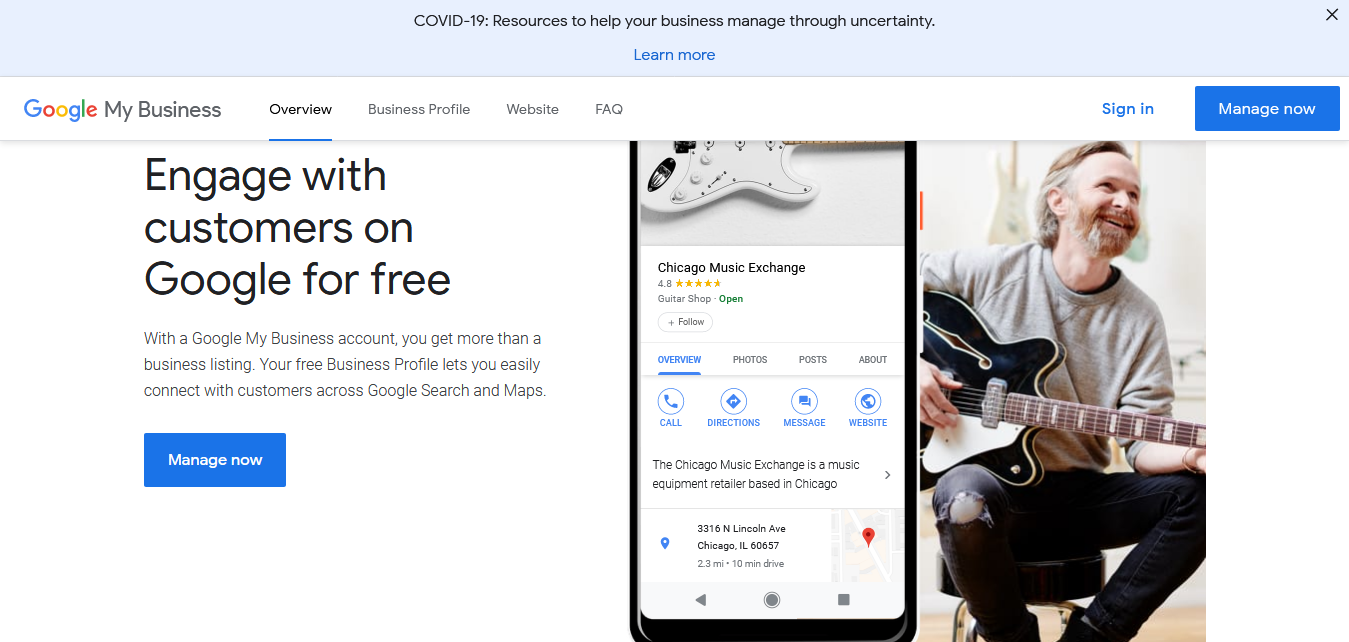Go to the FAQ nav item
Viewport: 1349px width, 642px height.
tap(609, 109)
